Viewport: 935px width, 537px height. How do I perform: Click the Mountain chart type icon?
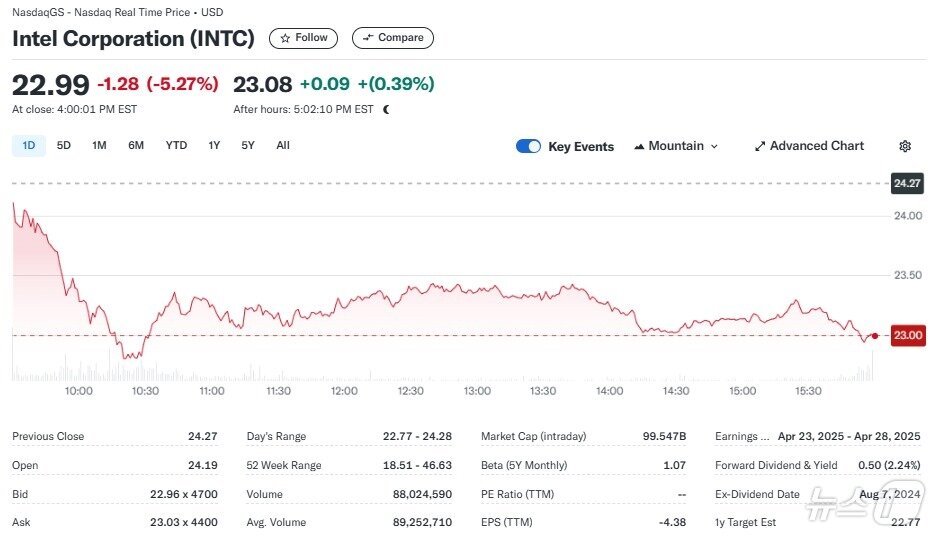click(639, 146)
